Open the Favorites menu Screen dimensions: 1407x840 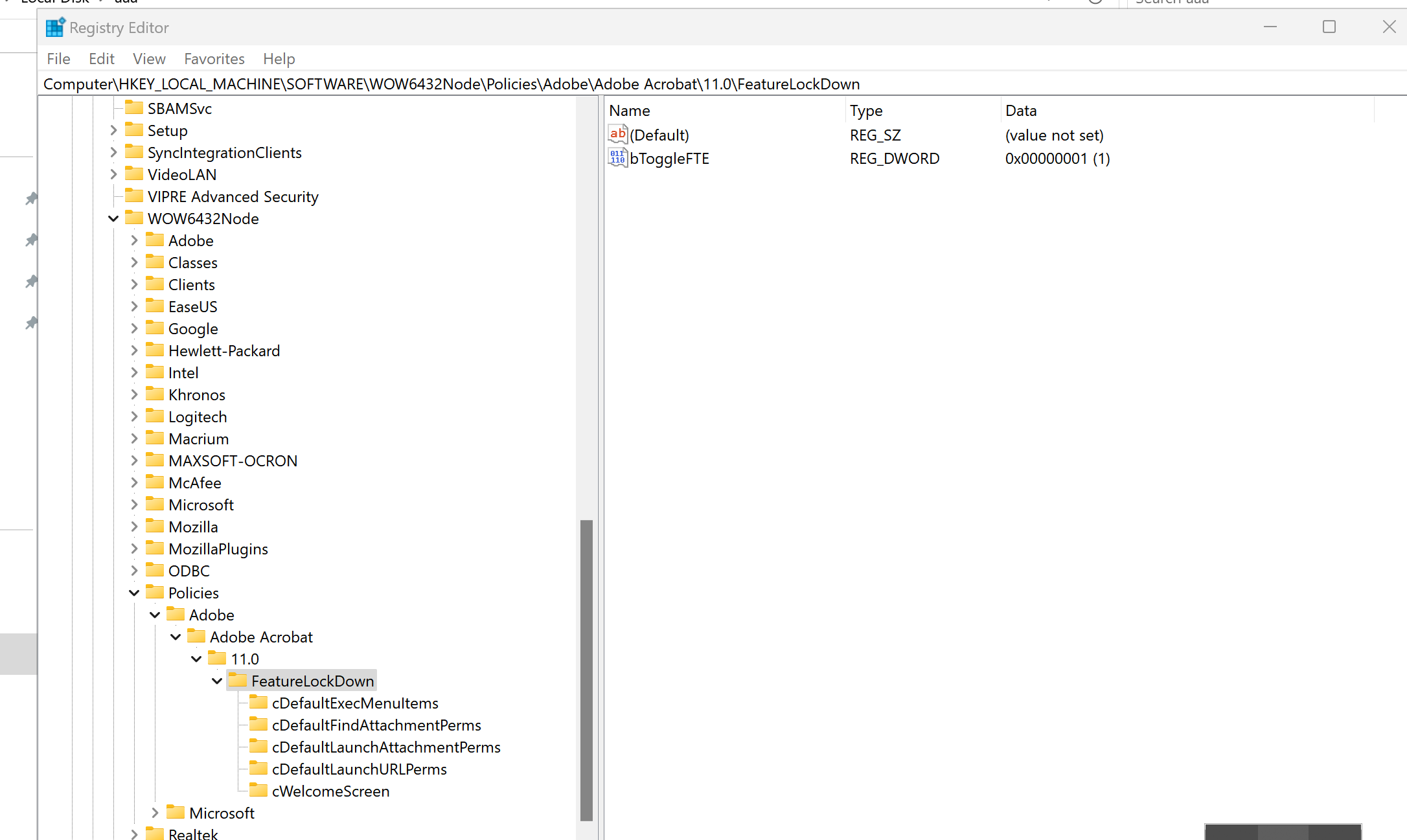[214, 58]
